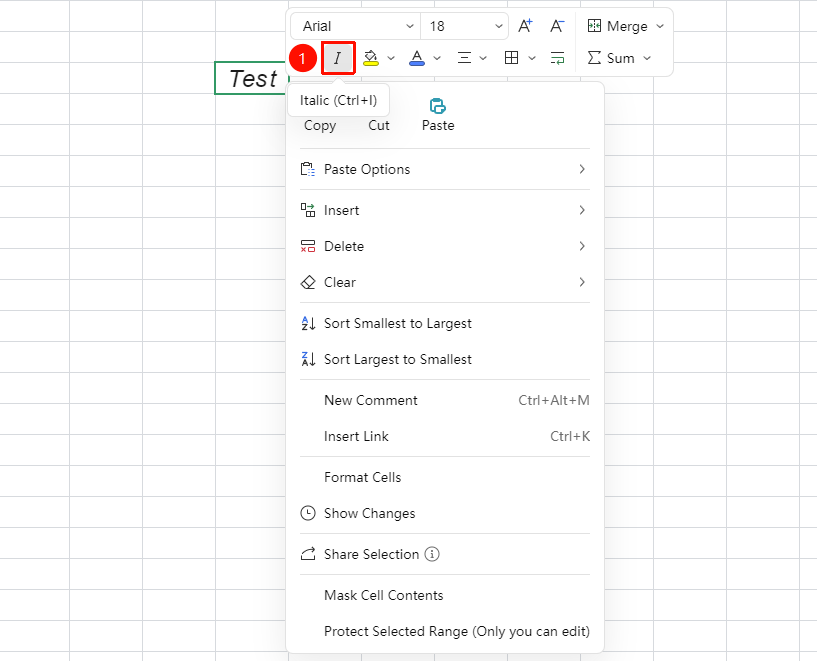Toggle the wrap text button
This screenshot has height=661, width=817.
(558, 58)
